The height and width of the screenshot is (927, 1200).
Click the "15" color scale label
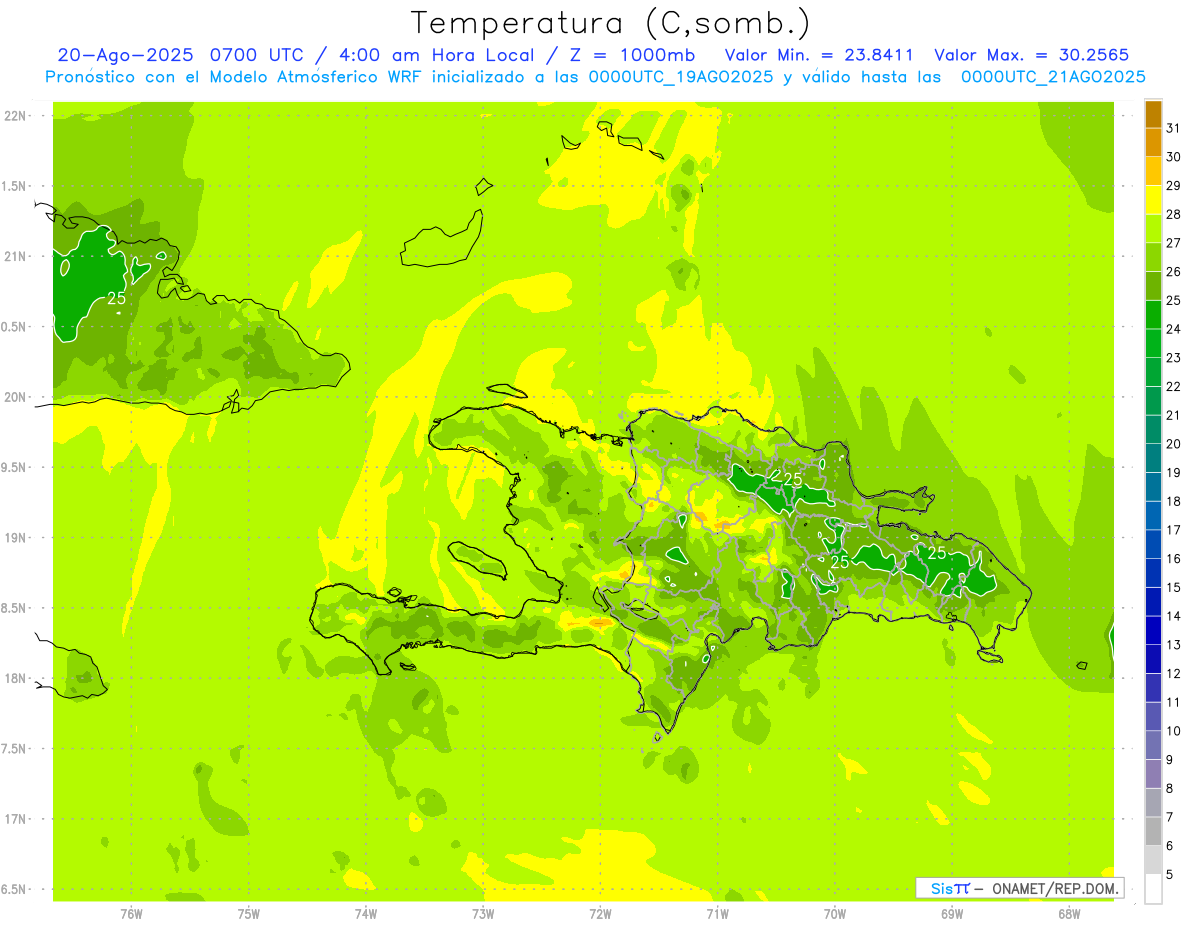pyautogui.click(x=1174, y=588)
